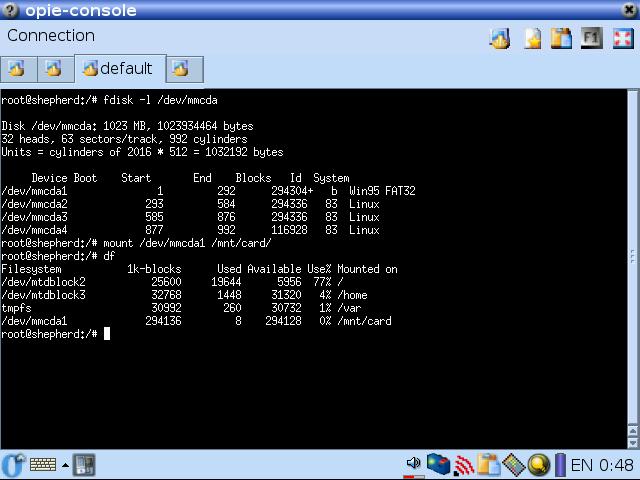Click the /dev/mtdblock2 row
Image resolution: width=640 pixels, height=480 pixels.
point(172,282)
